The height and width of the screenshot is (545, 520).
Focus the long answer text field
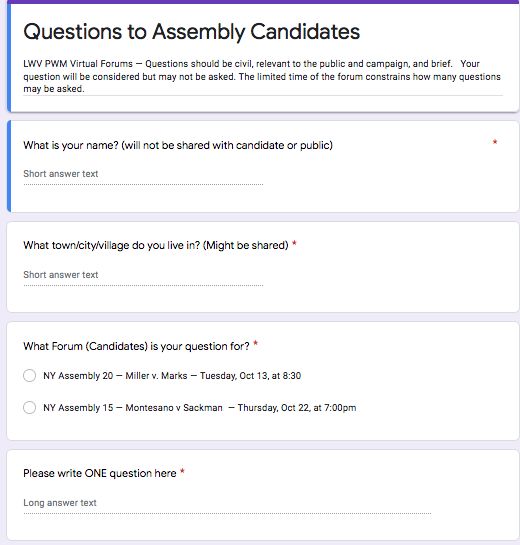click(227, 503)
